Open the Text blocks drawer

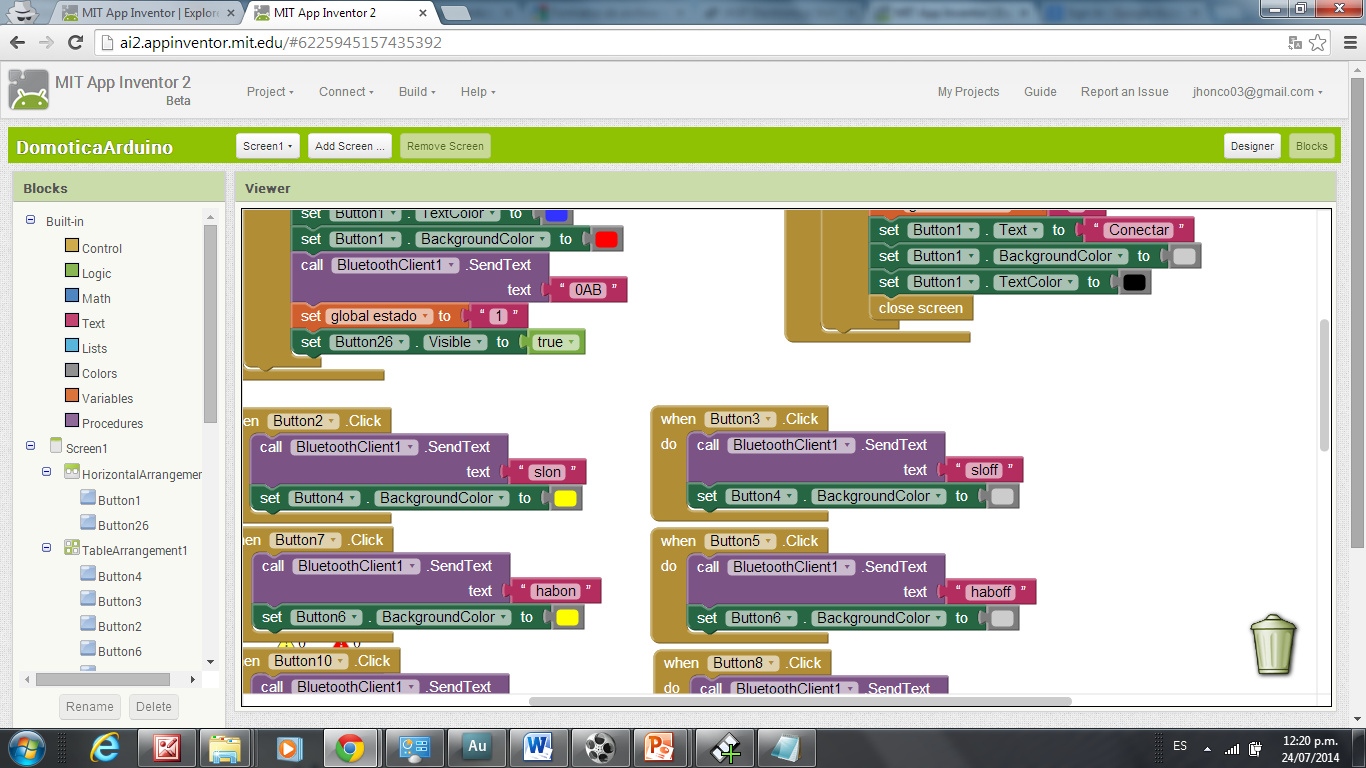[x=84, y=323]
